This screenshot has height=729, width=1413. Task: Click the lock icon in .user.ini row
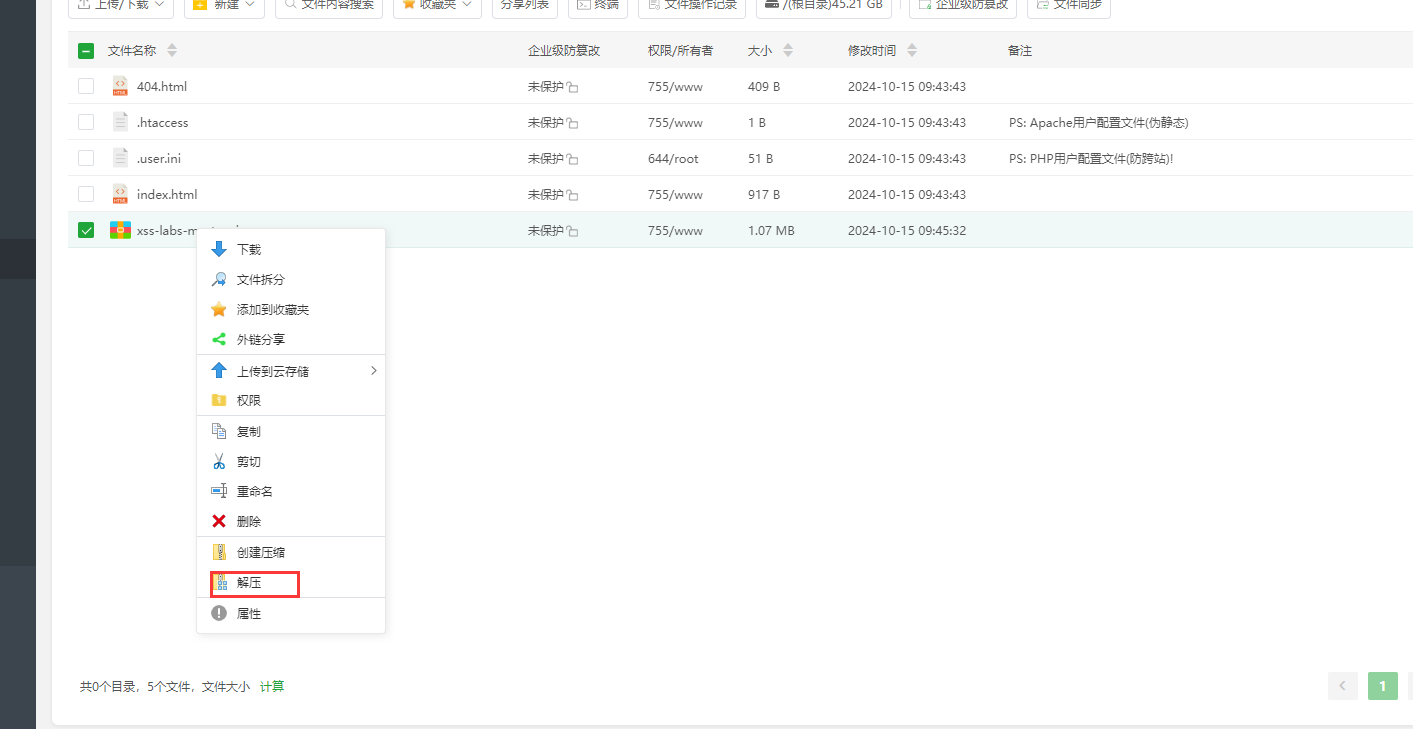(x=573, y=159)
